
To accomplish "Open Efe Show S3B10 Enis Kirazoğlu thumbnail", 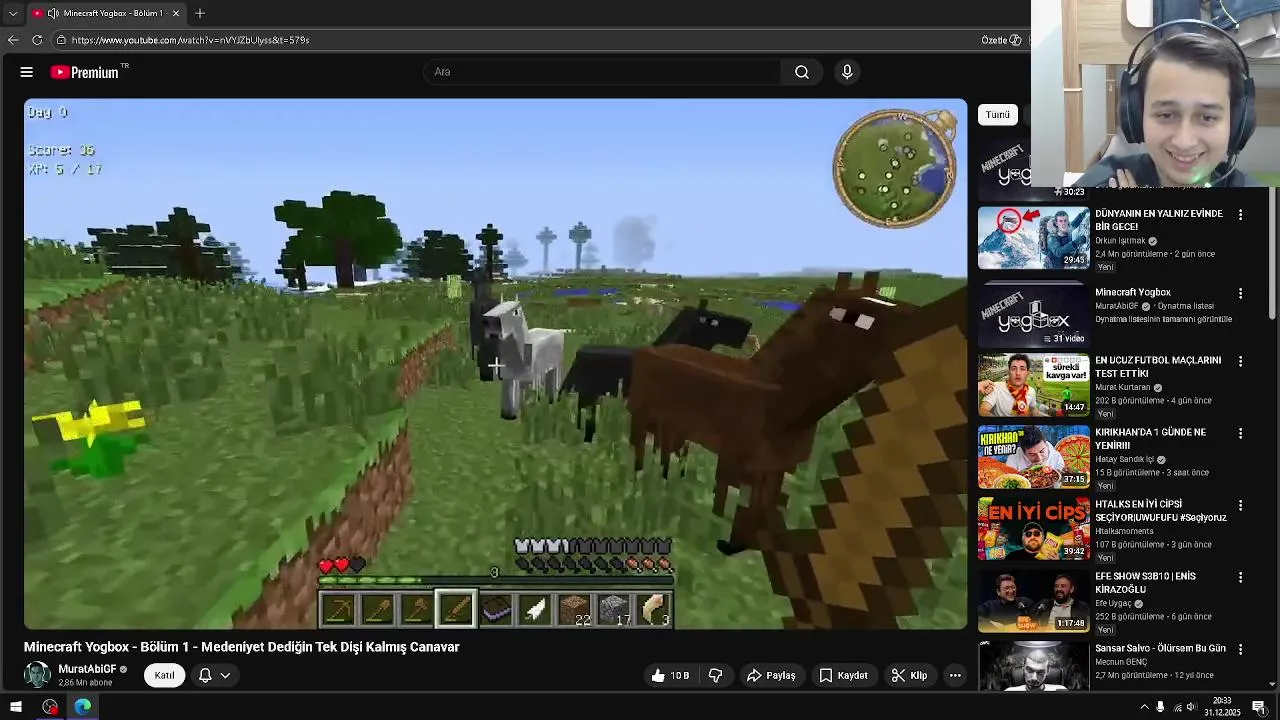I will [x=1033, y=601].
